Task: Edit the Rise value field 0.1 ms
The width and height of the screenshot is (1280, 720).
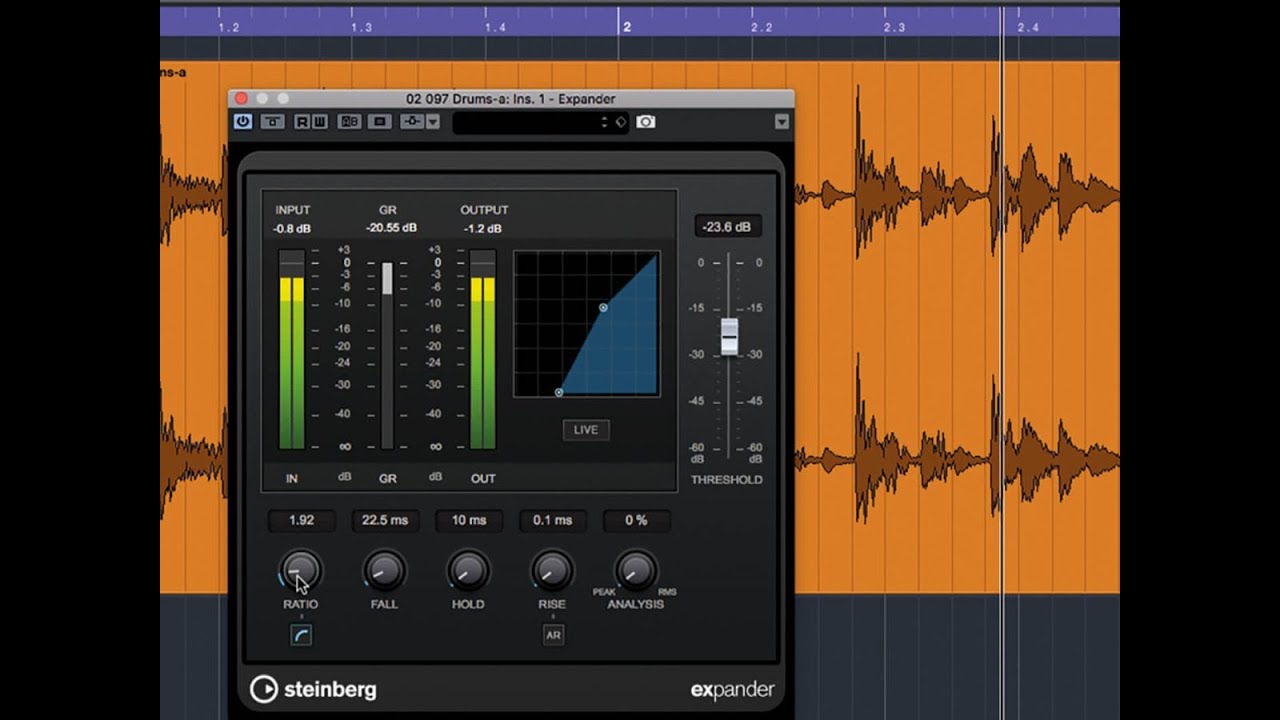Action: 552,520
